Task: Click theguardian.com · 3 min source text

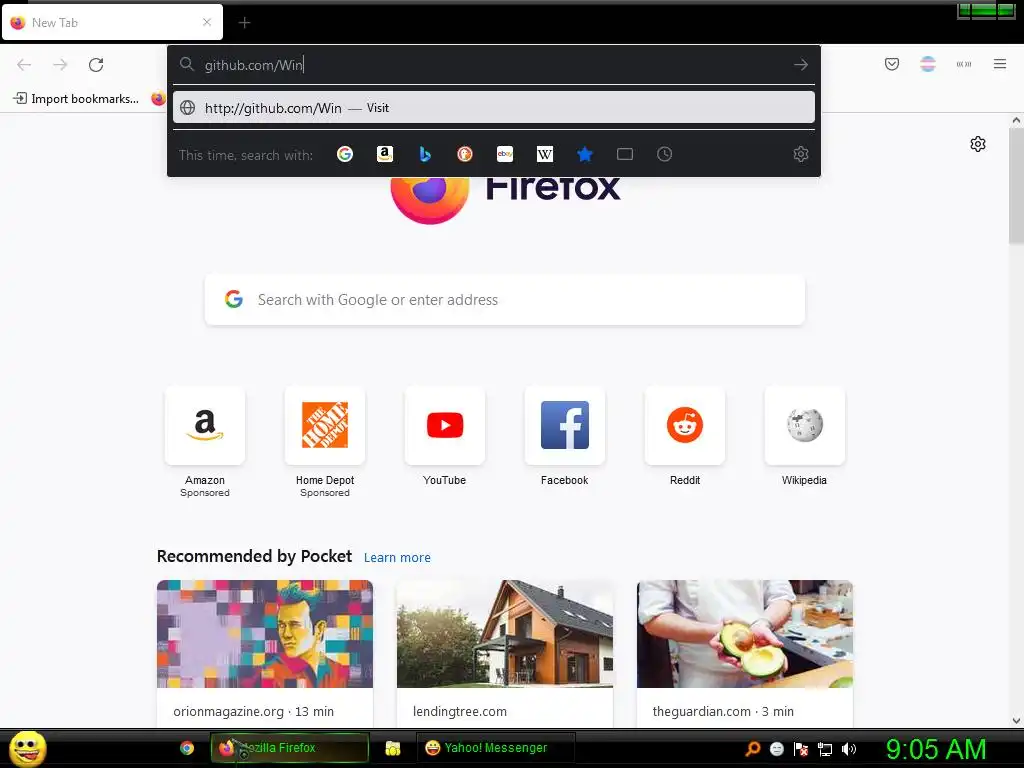Action: pos(723,711)
